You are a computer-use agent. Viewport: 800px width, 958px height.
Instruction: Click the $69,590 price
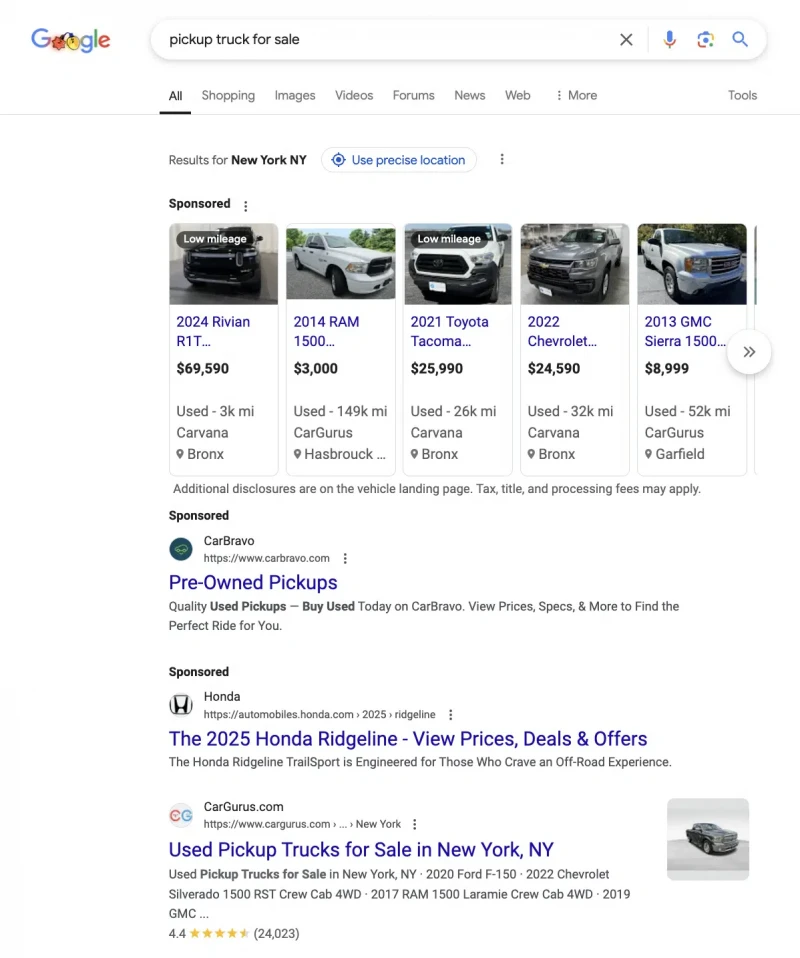203,368
